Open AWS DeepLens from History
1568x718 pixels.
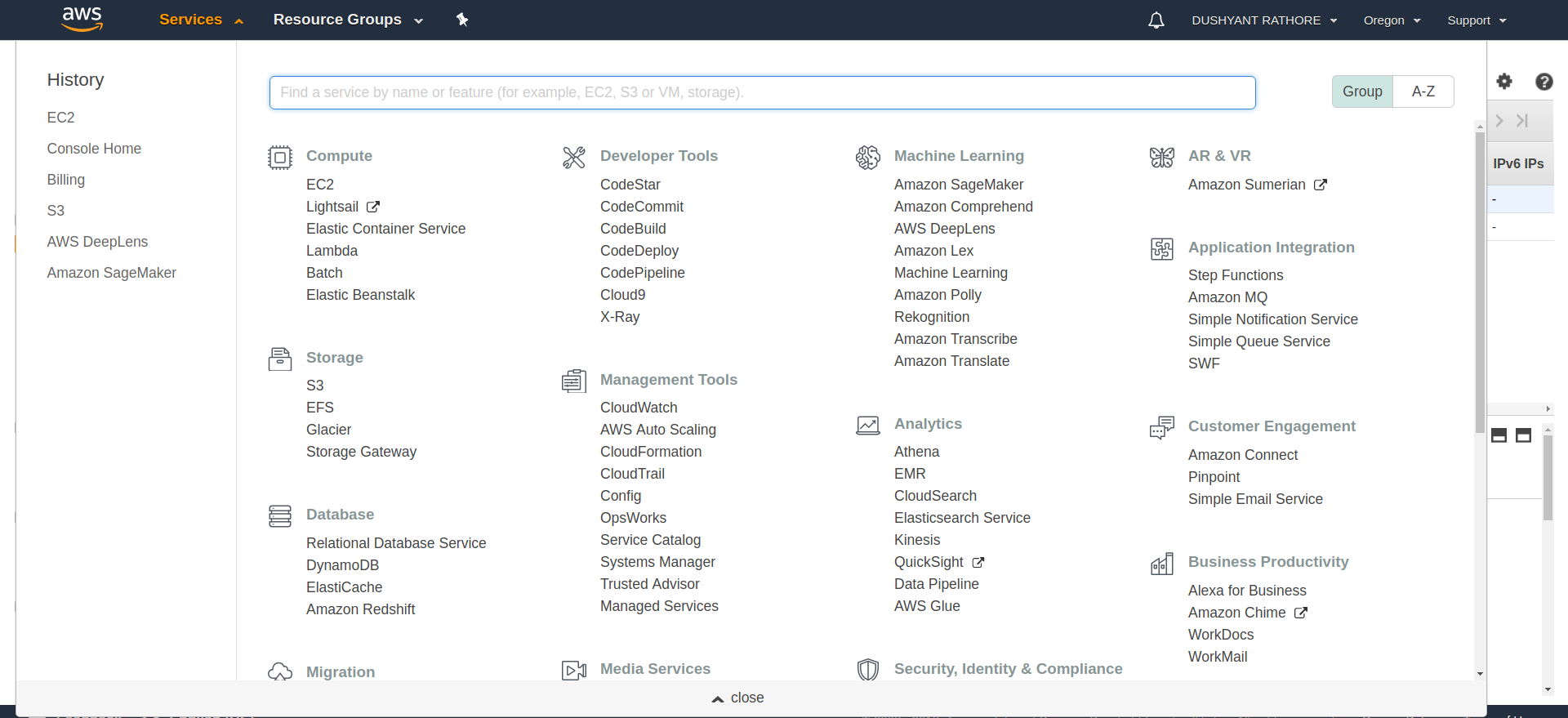97,242
